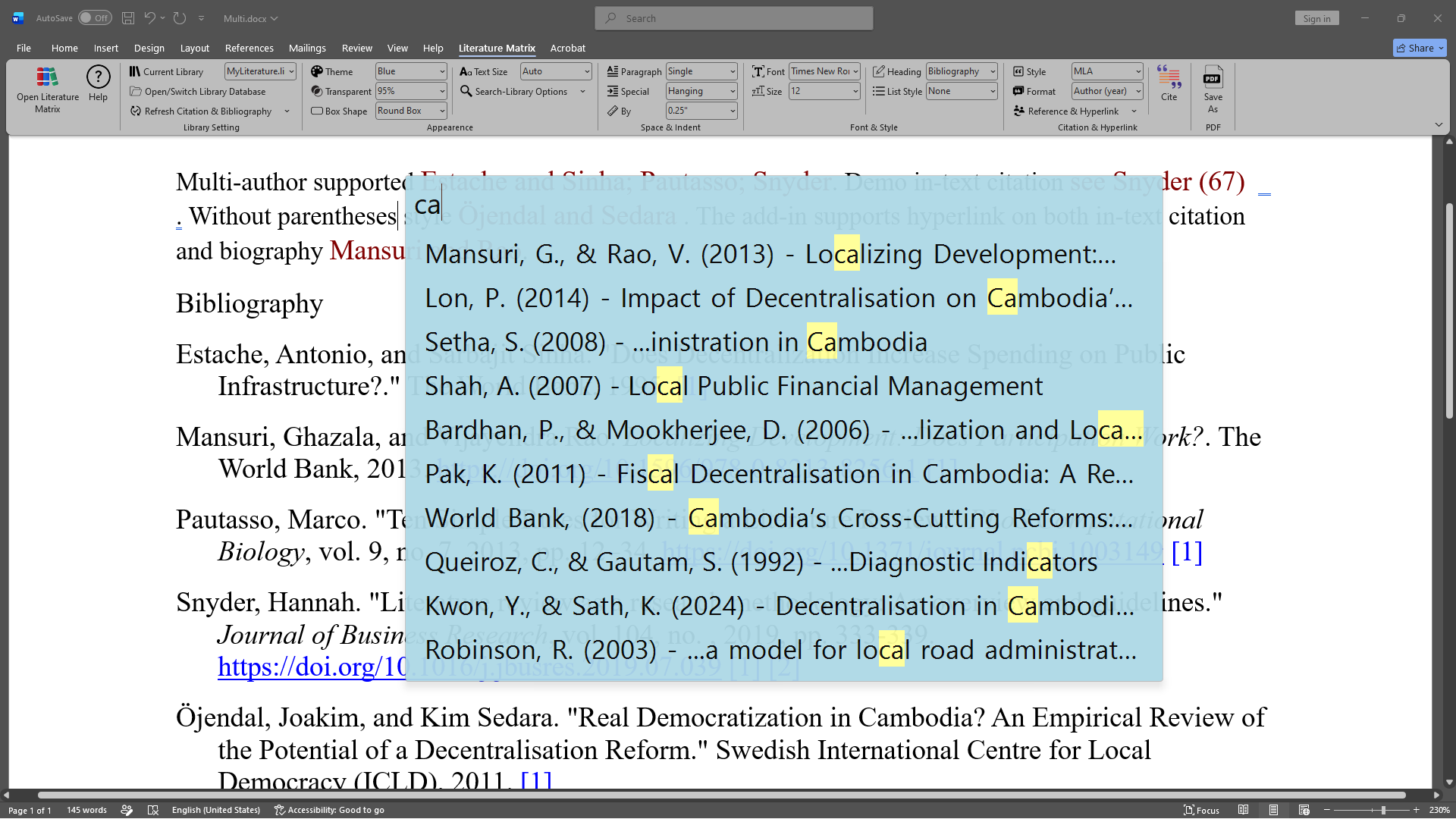Click the Current Library icon
The height and width of the screenshot is (819, 1456).
point(135,71)
